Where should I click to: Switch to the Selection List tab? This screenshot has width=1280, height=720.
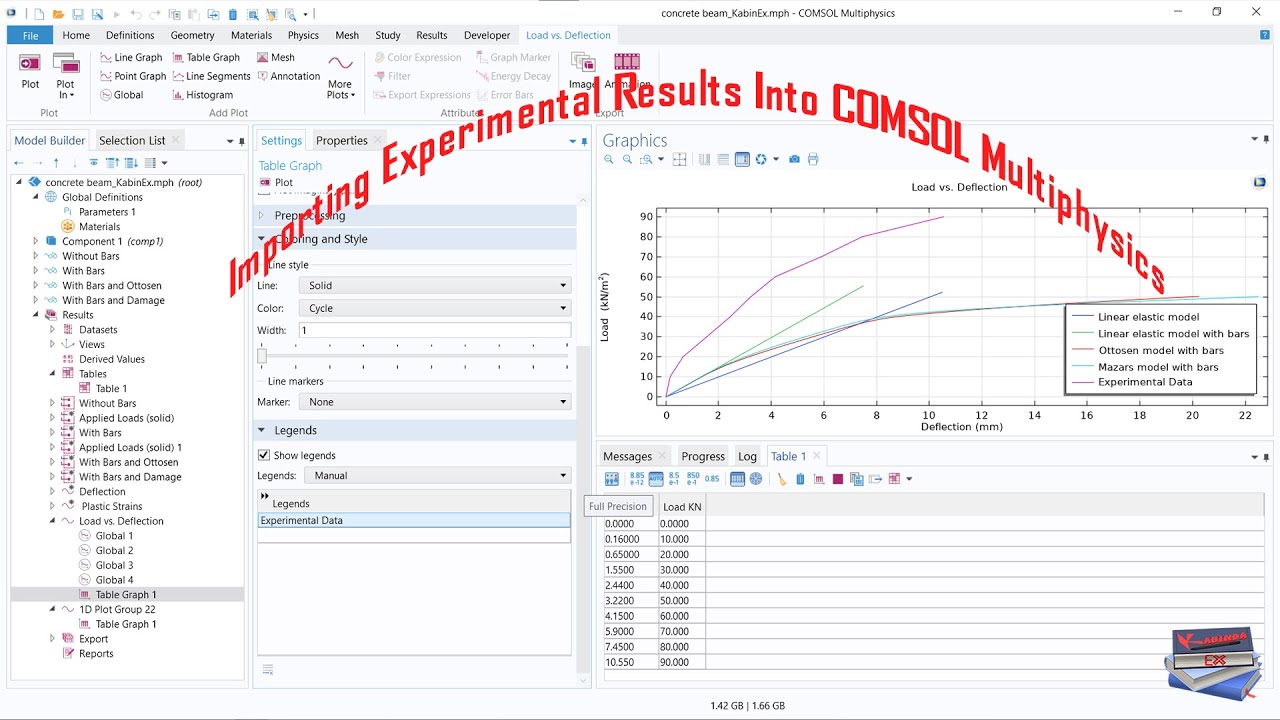tap(132, 140)
